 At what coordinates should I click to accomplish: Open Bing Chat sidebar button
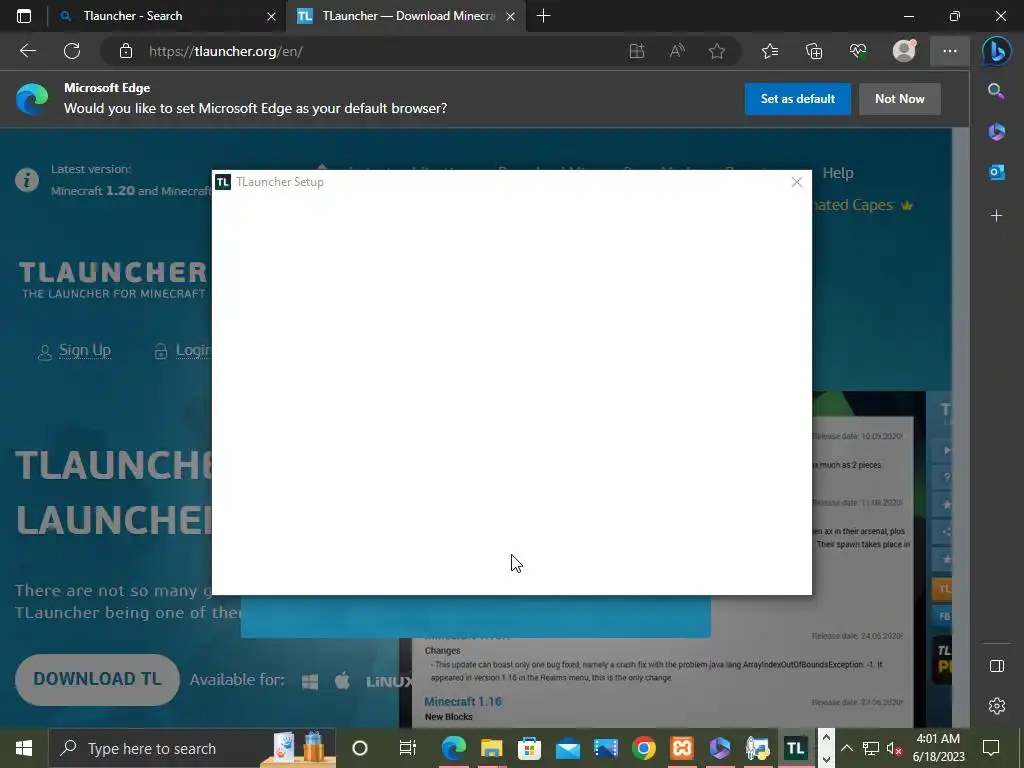pos(997,51)
